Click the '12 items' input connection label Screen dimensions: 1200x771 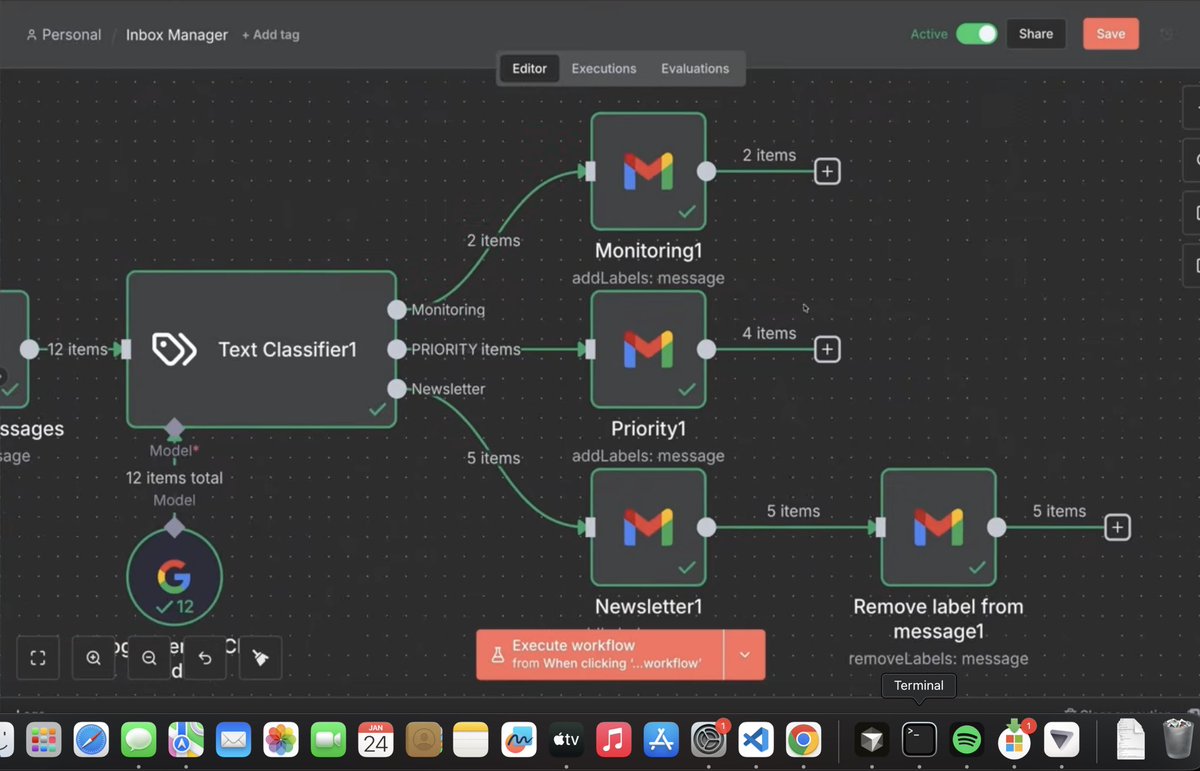(x=77, y=349)
